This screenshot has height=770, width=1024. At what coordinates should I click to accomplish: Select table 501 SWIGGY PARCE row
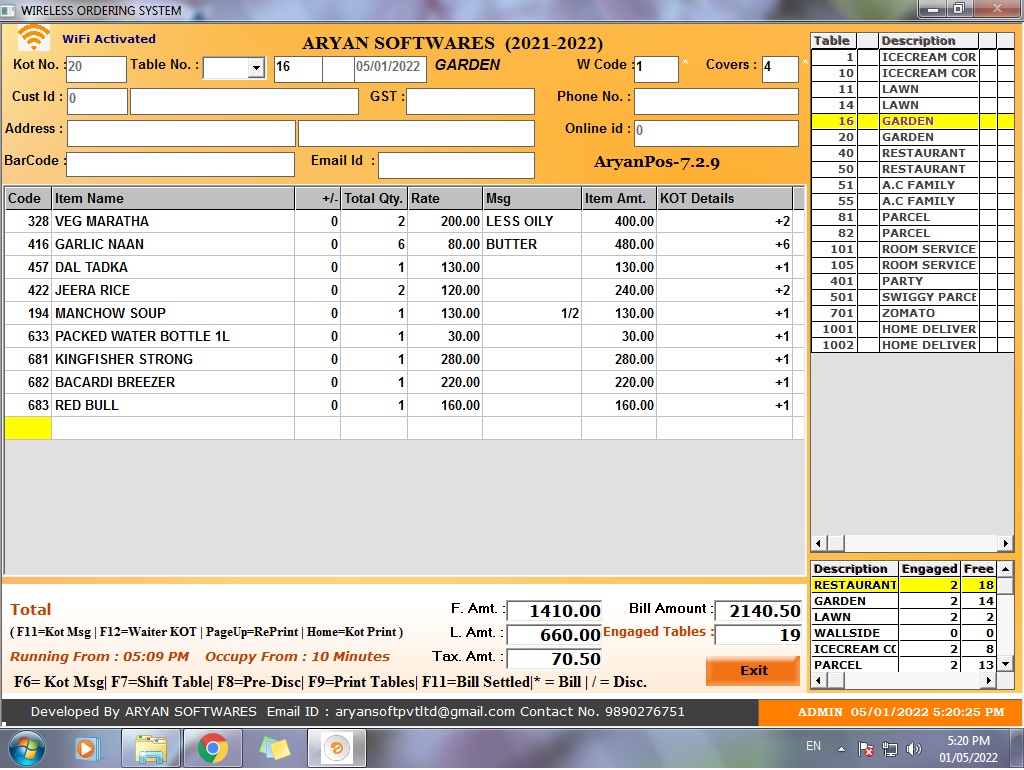(x=912, y=297)
